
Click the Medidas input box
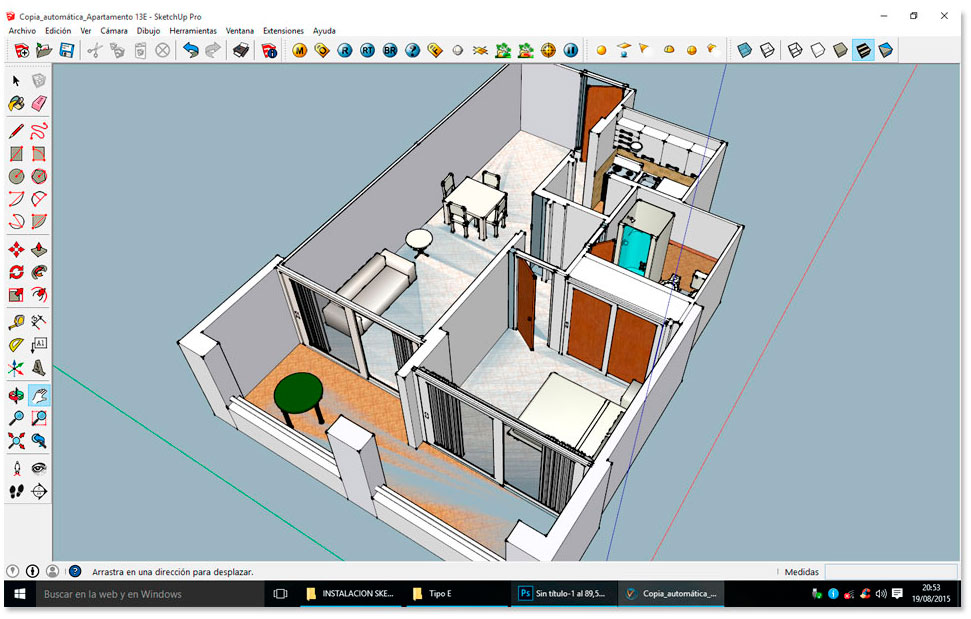pyautogui.click(x=892, y=571)
